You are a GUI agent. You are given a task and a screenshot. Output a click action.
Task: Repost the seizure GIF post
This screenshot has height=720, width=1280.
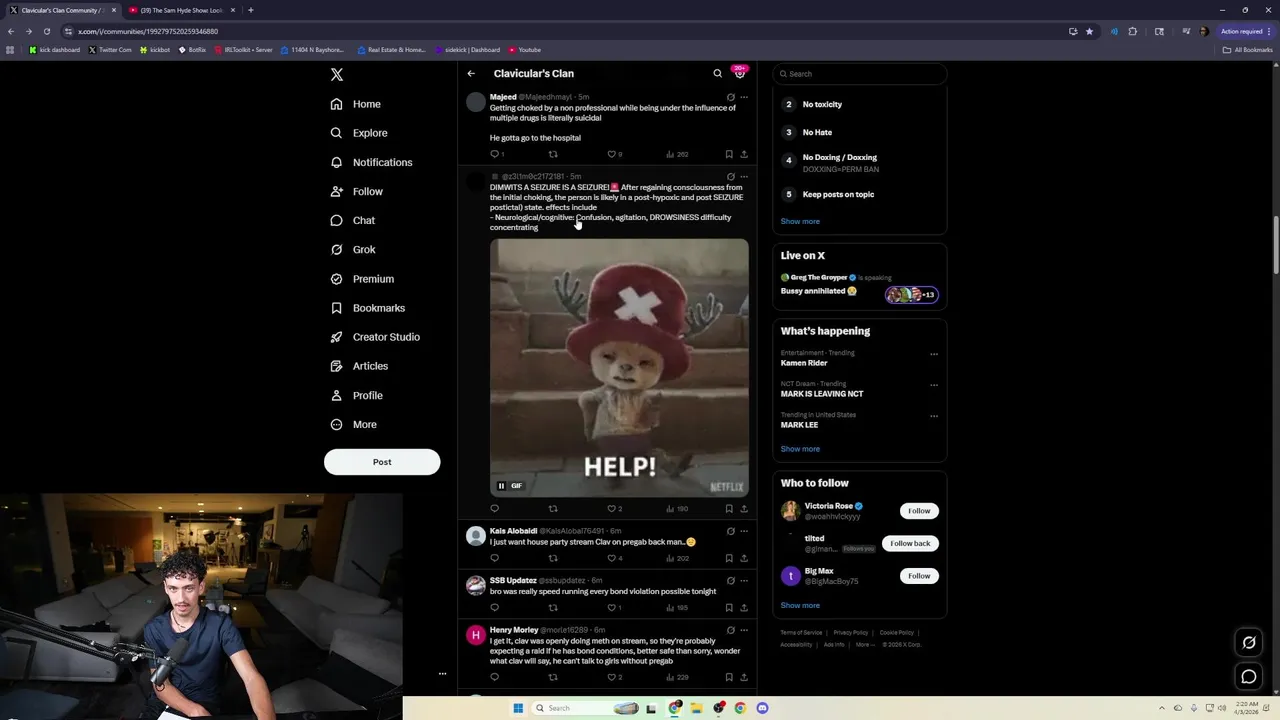pyautogui.click(x=553, y=508)
